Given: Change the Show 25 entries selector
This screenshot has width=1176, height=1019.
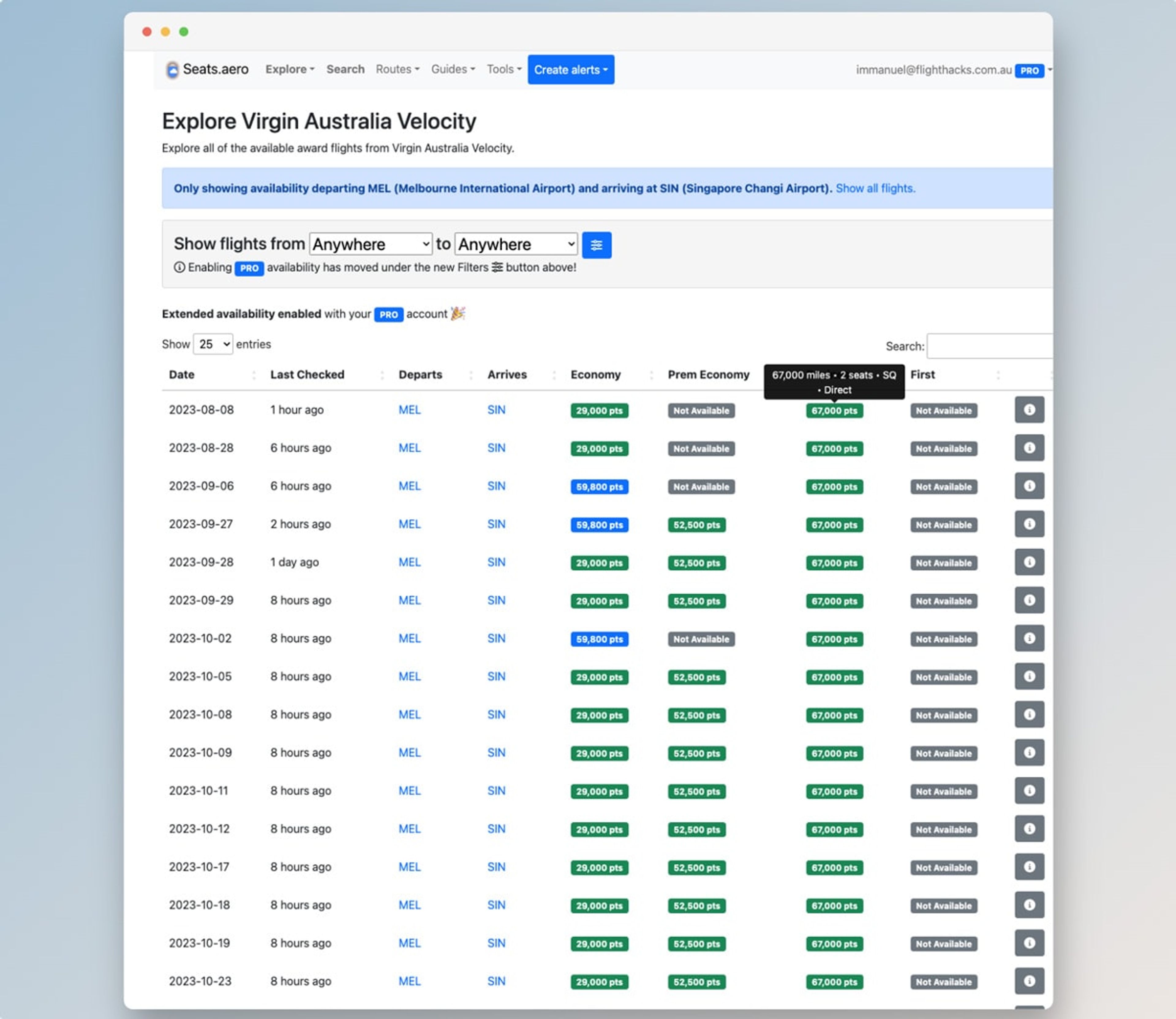Looking at the screenshot, I should click(213, 344).
